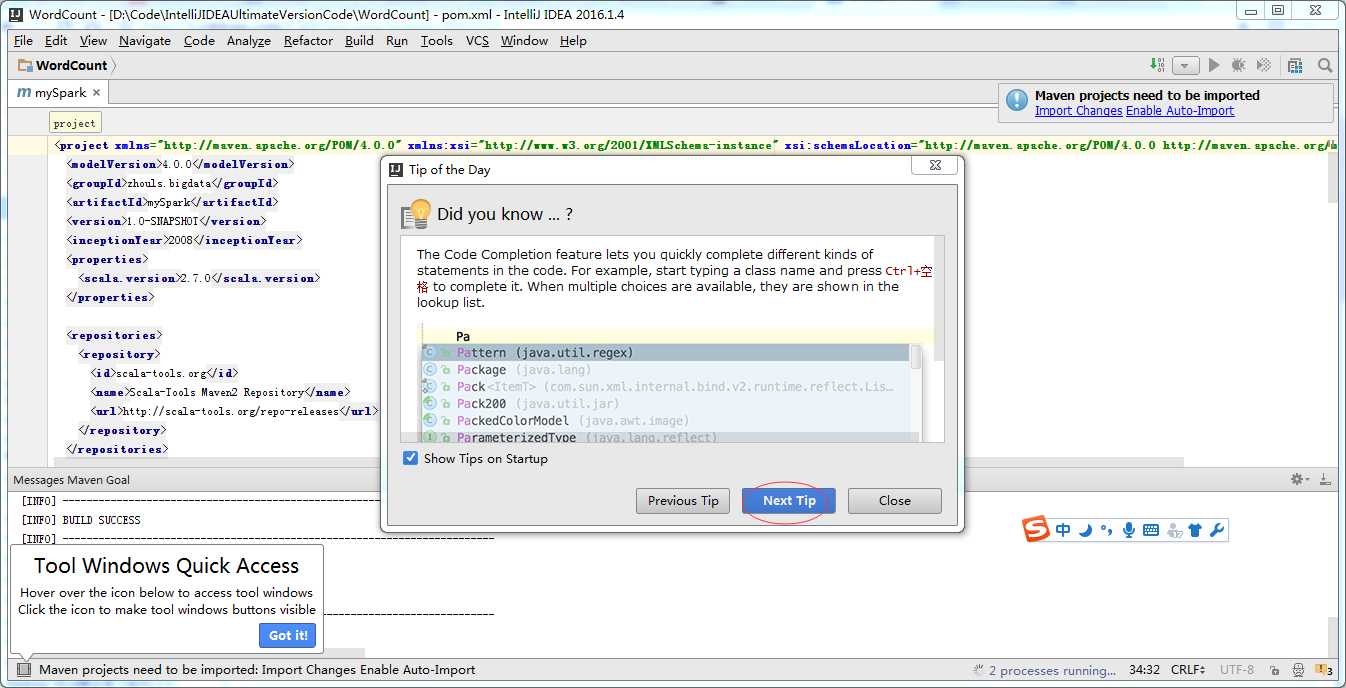
Task: Click the Run play icon
Action: click(x=1214, y=65)
